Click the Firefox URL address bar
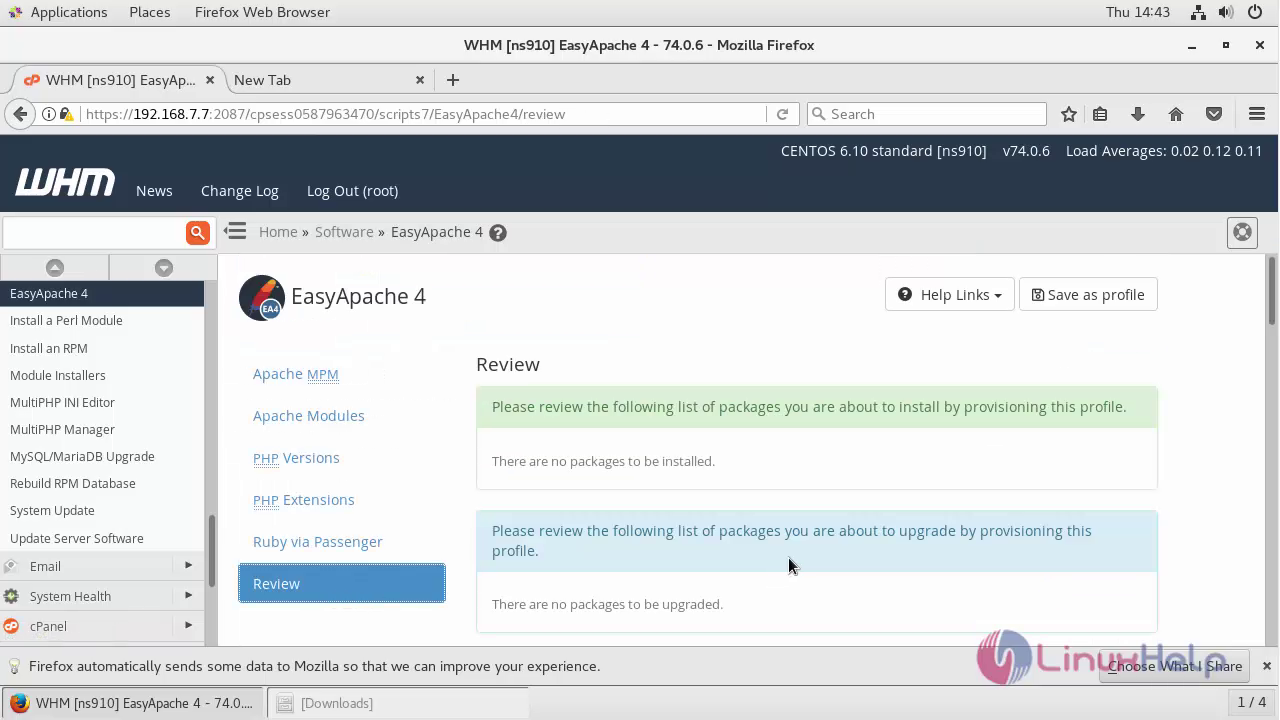 point(420,114)
